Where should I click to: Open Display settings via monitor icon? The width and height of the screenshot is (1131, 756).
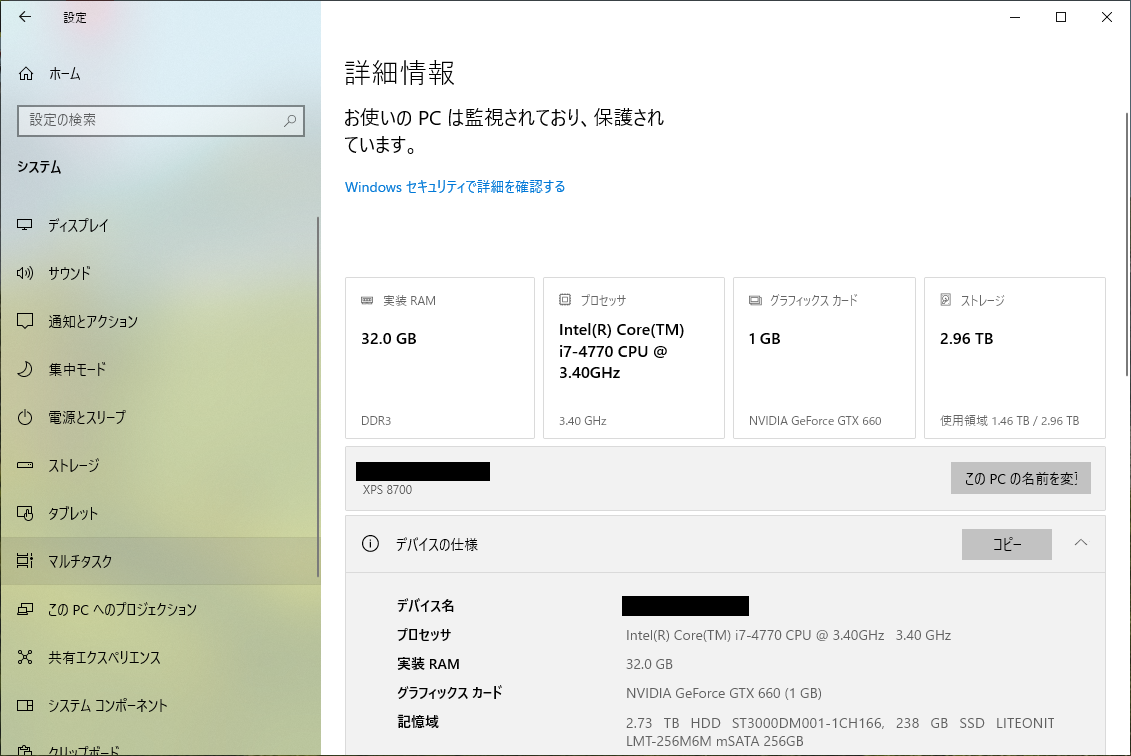pos(26,226)
